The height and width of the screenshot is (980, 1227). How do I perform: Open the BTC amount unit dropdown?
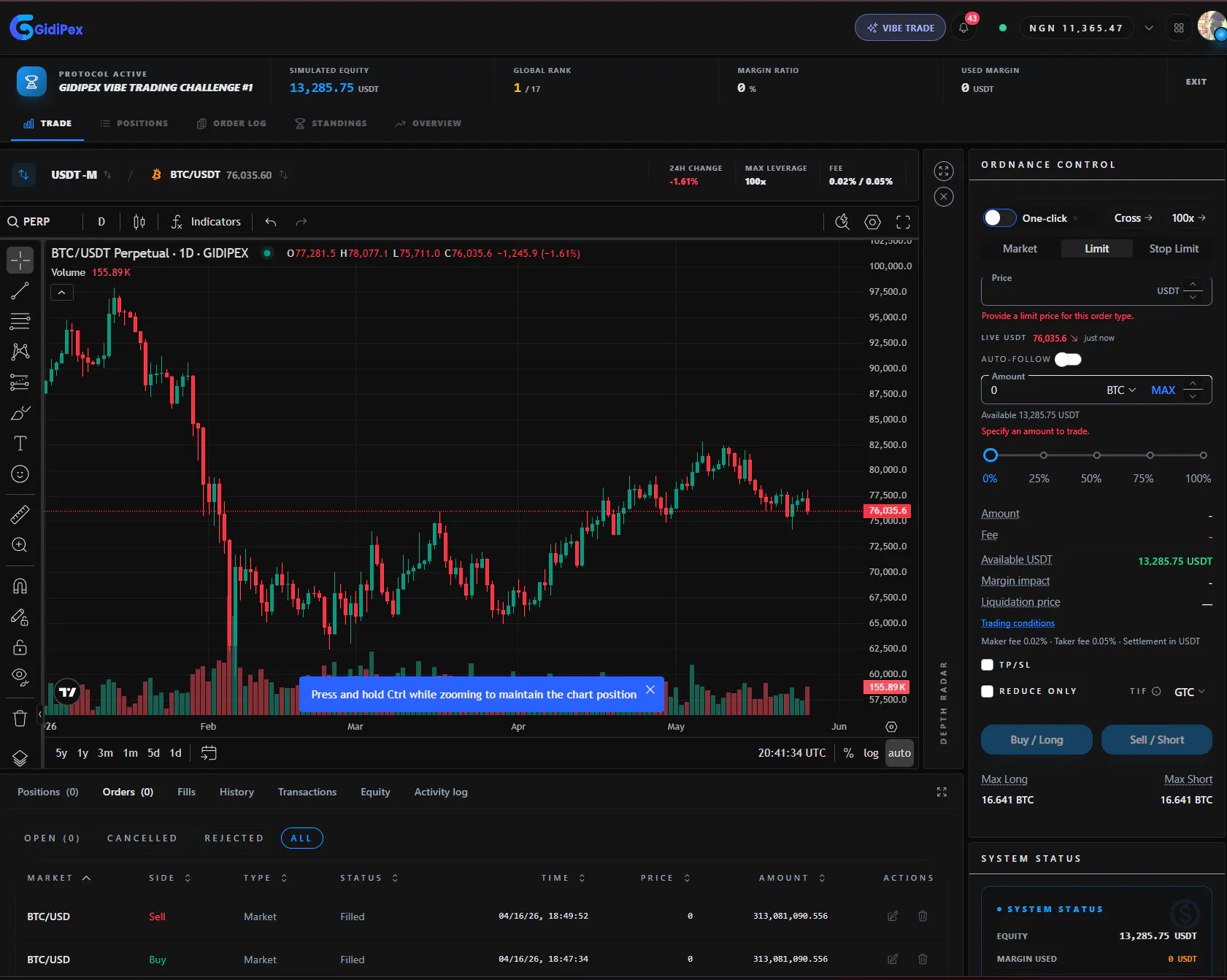pyautogui.click(x=1121, y=390)
